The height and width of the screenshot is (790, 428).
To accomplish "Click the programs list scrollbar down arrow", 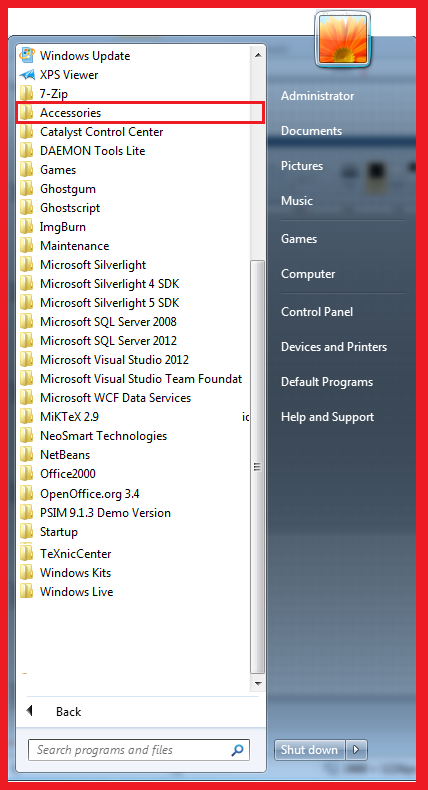I will [x=258, y=684].
